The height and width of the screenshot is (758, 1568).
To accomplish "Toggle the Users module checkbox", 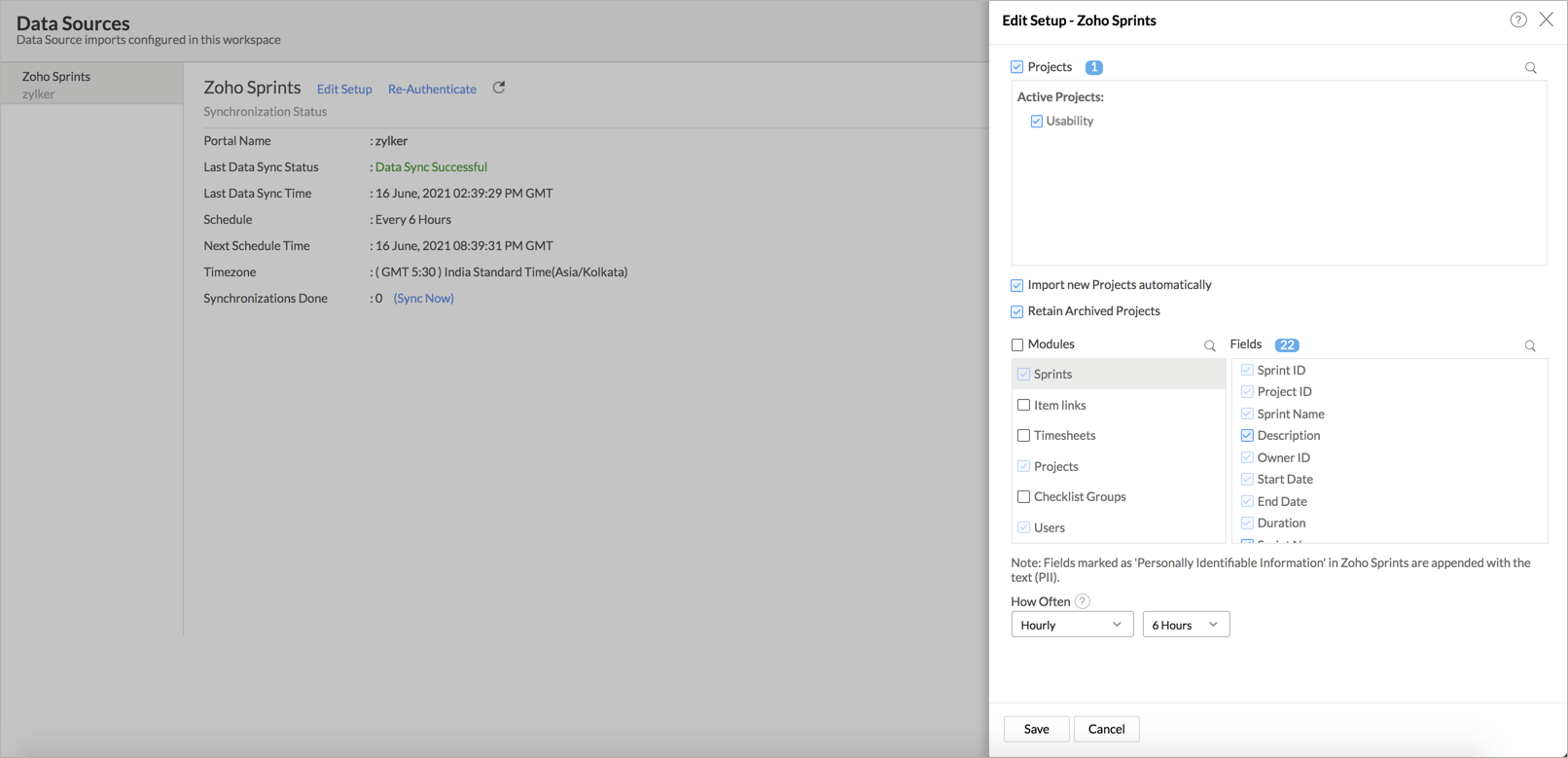I will click(x=1023, y=527).
